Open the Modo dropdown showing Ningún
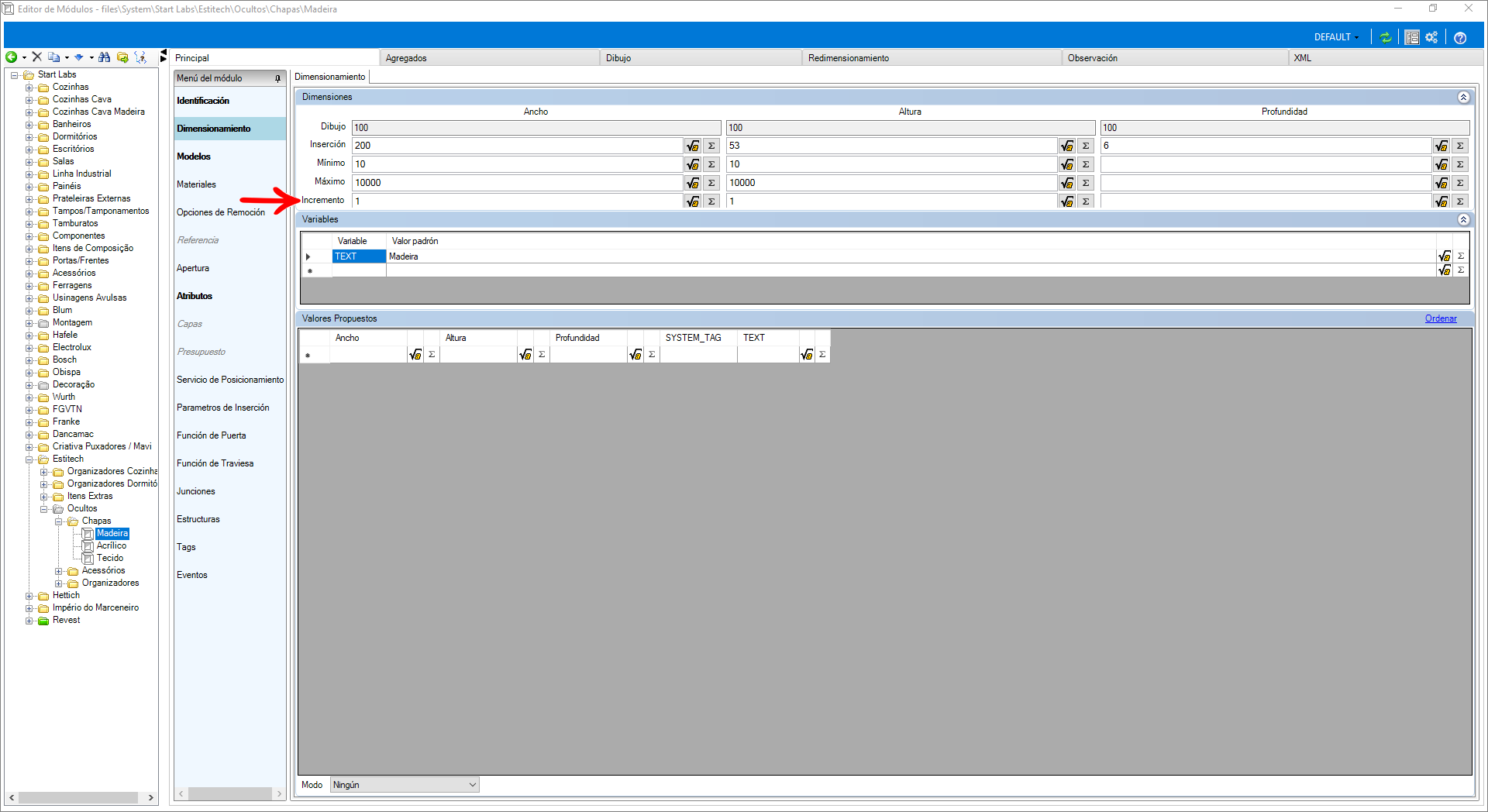The height and width of the screenshot is (812, 1488). (404, 785)
